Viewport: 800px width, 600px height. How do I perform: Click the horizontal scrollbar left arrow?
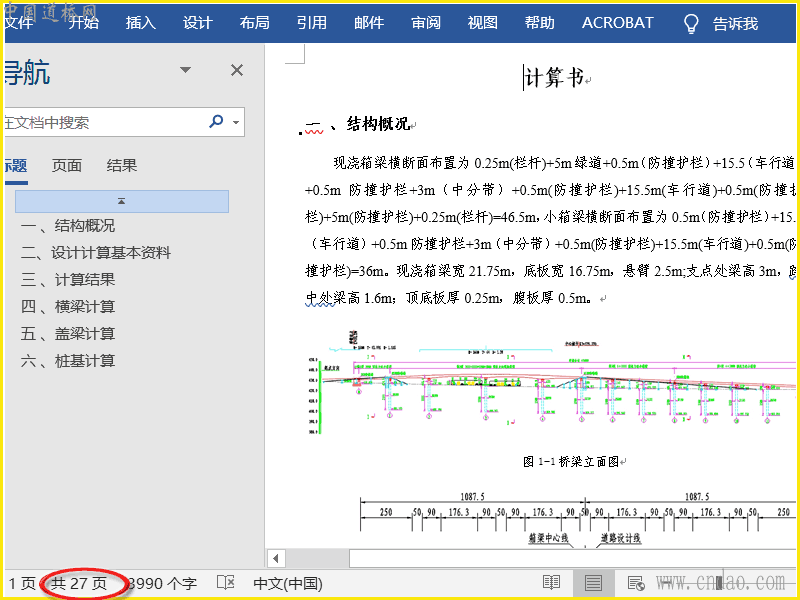pyautogui.click(x=276, y=558)
